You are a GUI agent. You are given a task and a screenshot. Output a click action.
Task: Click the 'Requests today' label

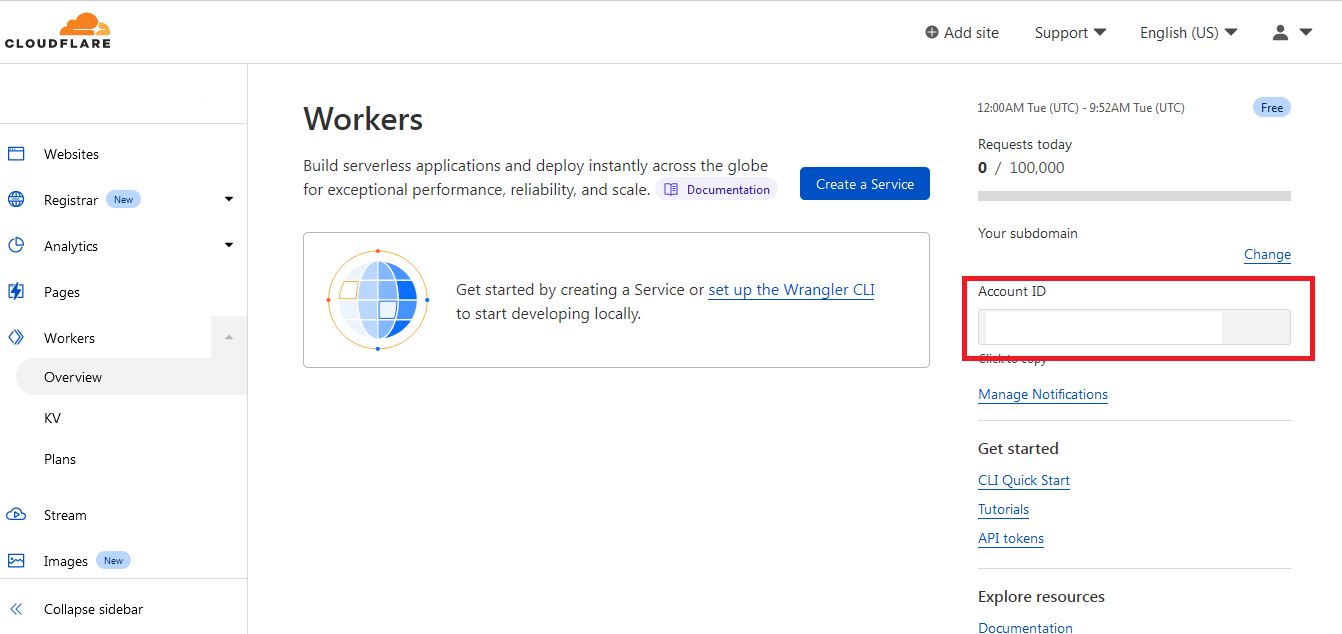coord(1025,144)
